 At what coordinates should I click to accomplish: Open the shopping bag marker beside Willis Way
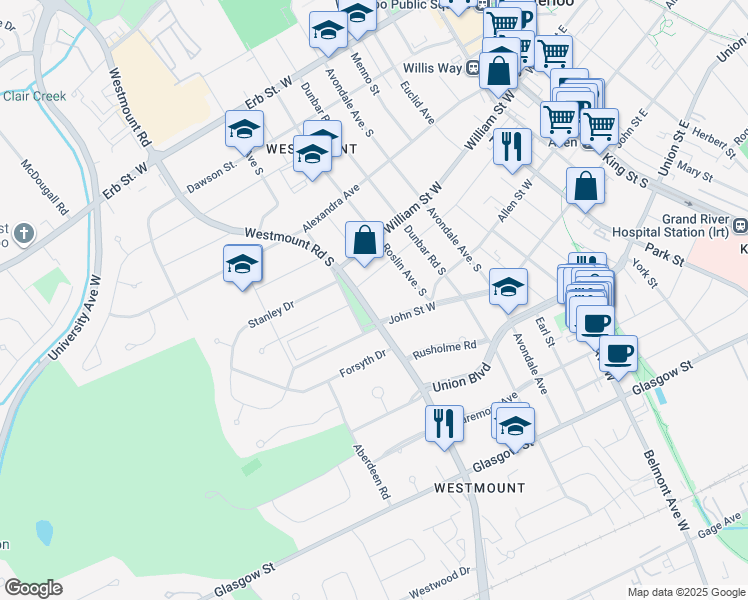(x=498, y=70)
